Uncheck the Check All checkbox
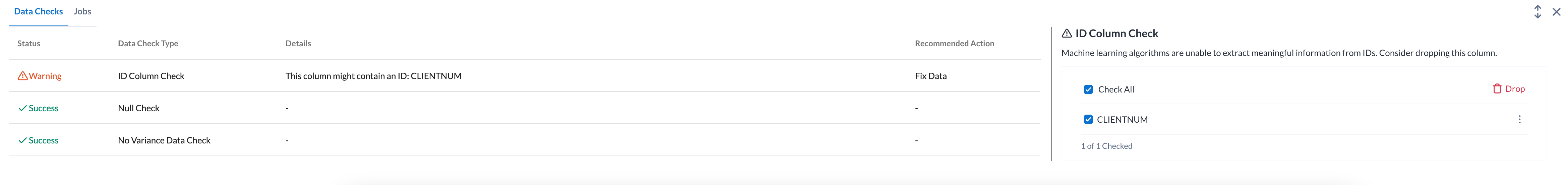The height and width of the screenshot is (185, 1568). (1088, 89)
